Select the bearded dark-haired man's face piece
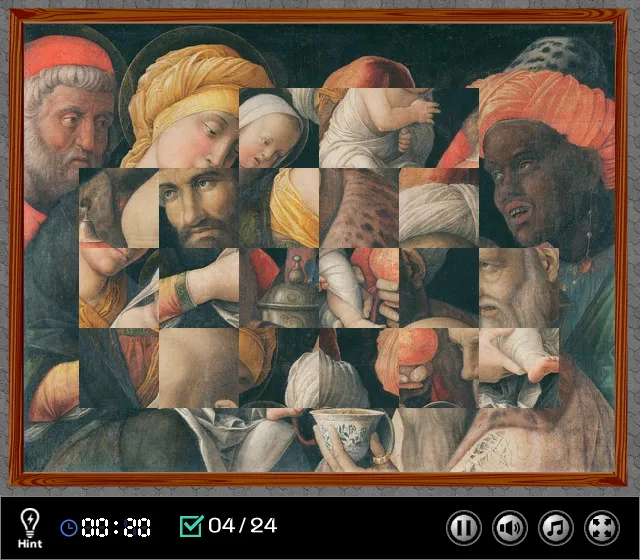640x560 pixels. pos(199,208)
